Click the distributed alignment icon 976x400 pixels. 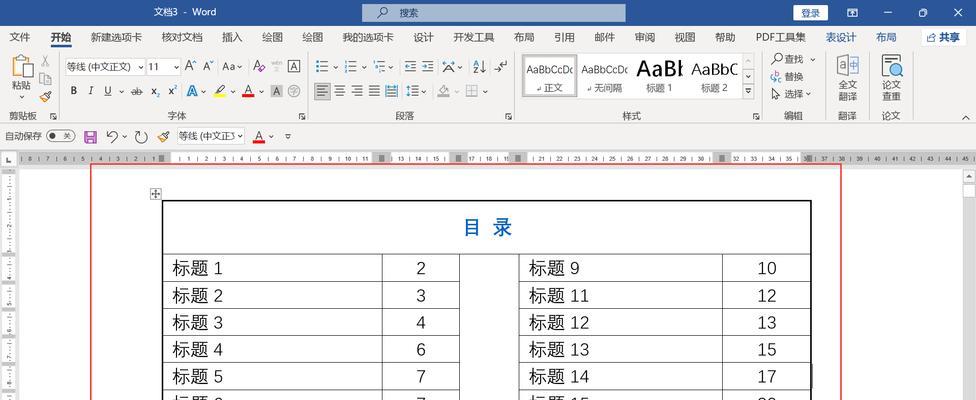coord(392,91)
